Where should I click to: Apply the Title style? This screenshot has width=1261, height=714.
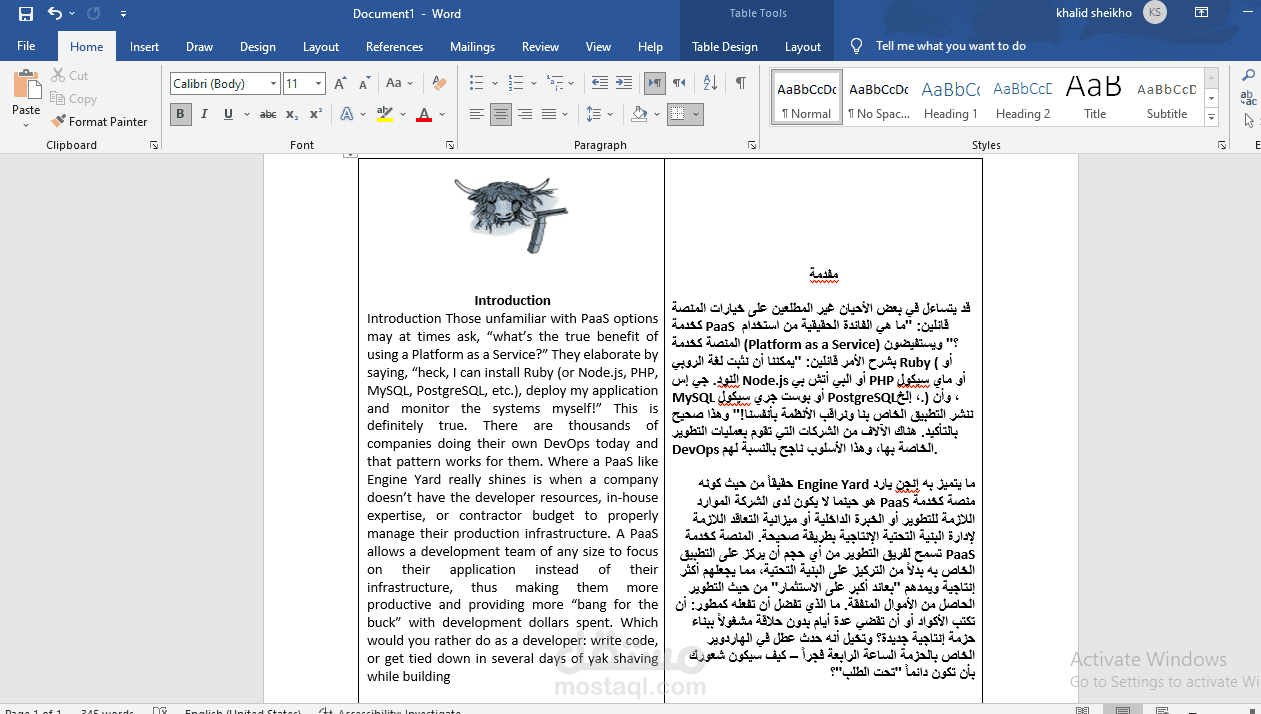pos(1095,97)
